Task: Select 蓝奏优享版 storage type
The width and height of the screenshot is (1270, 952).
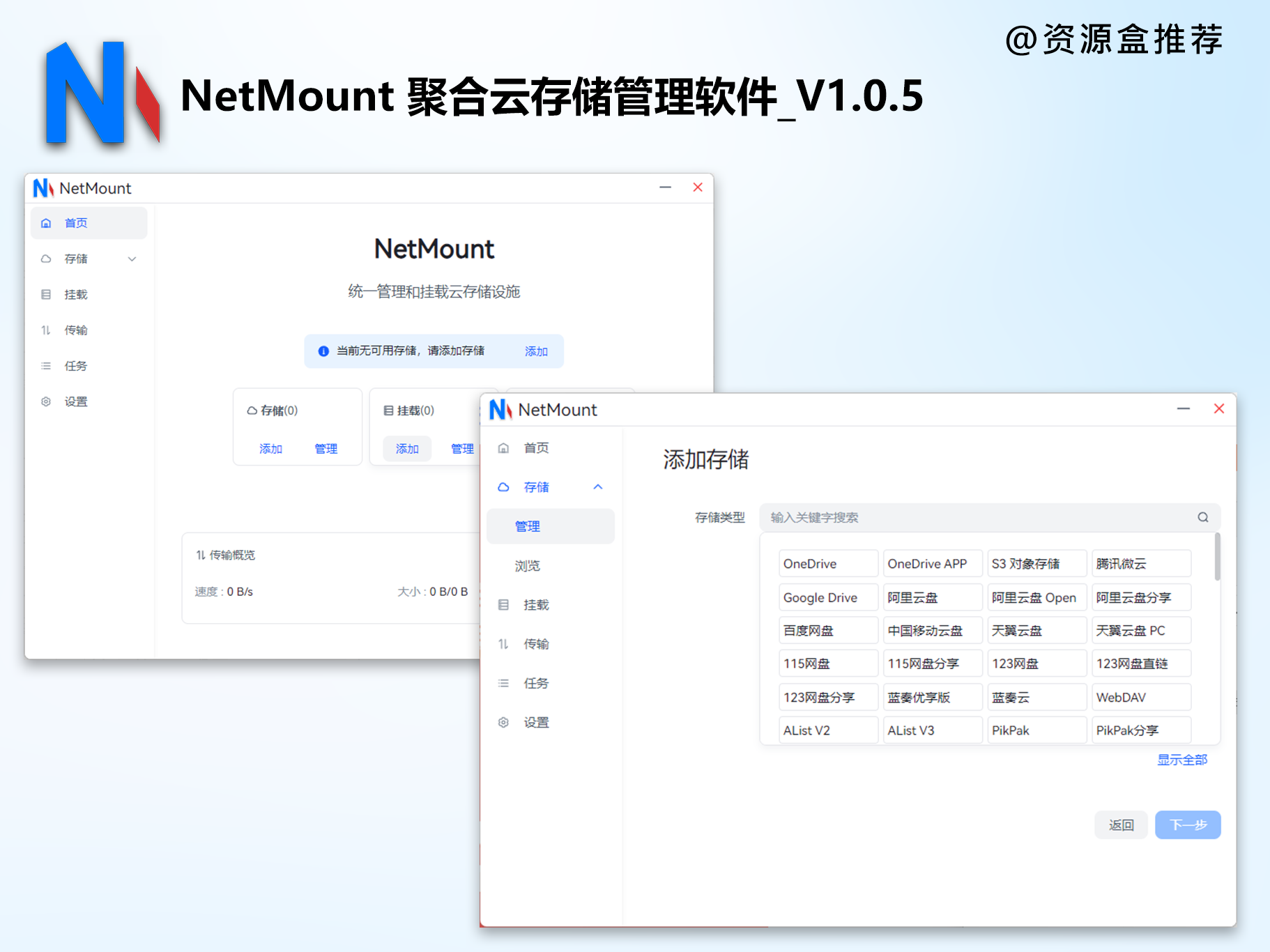Action: [933, 697]
